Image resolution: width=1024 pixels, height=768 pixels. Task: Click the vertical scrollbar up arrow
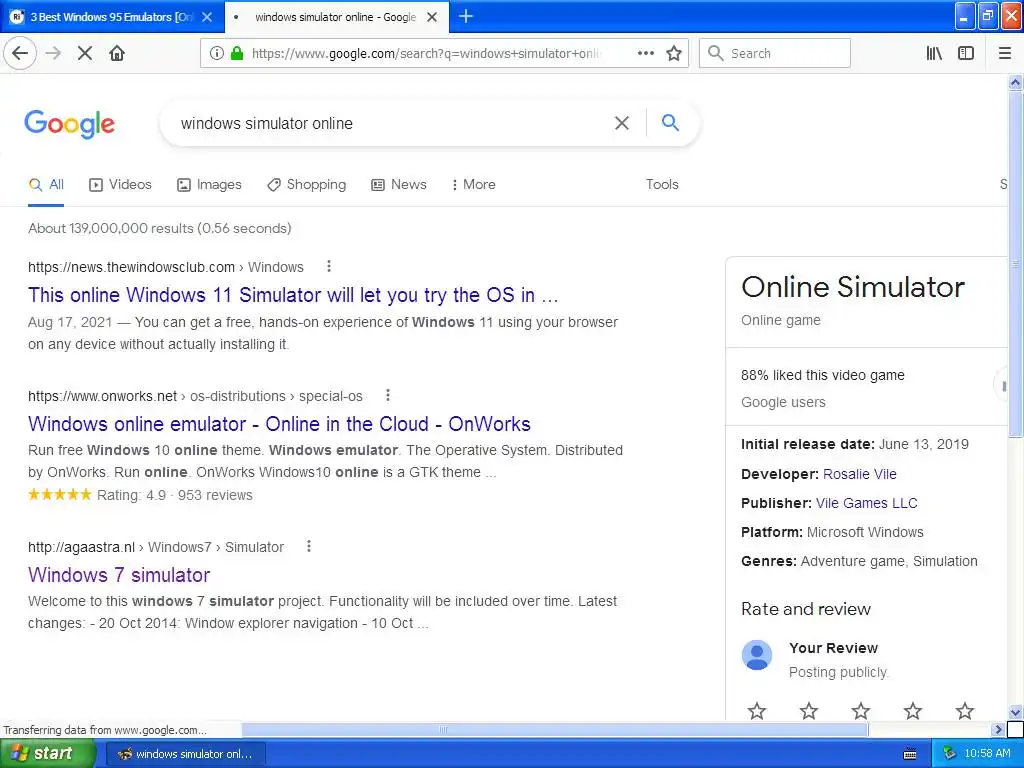(1016, 82)
